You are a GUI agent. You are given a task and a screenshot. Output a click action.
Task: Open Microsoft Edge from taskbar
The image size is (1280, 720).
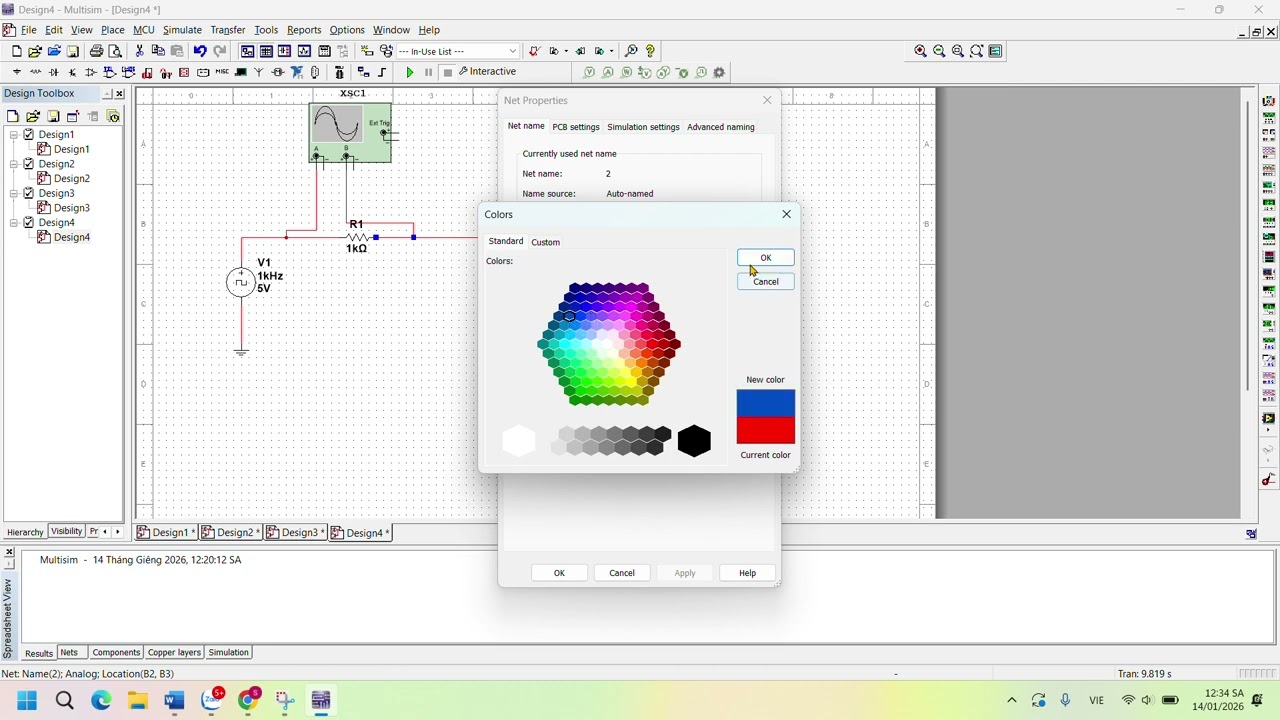[x=101, y=700]
